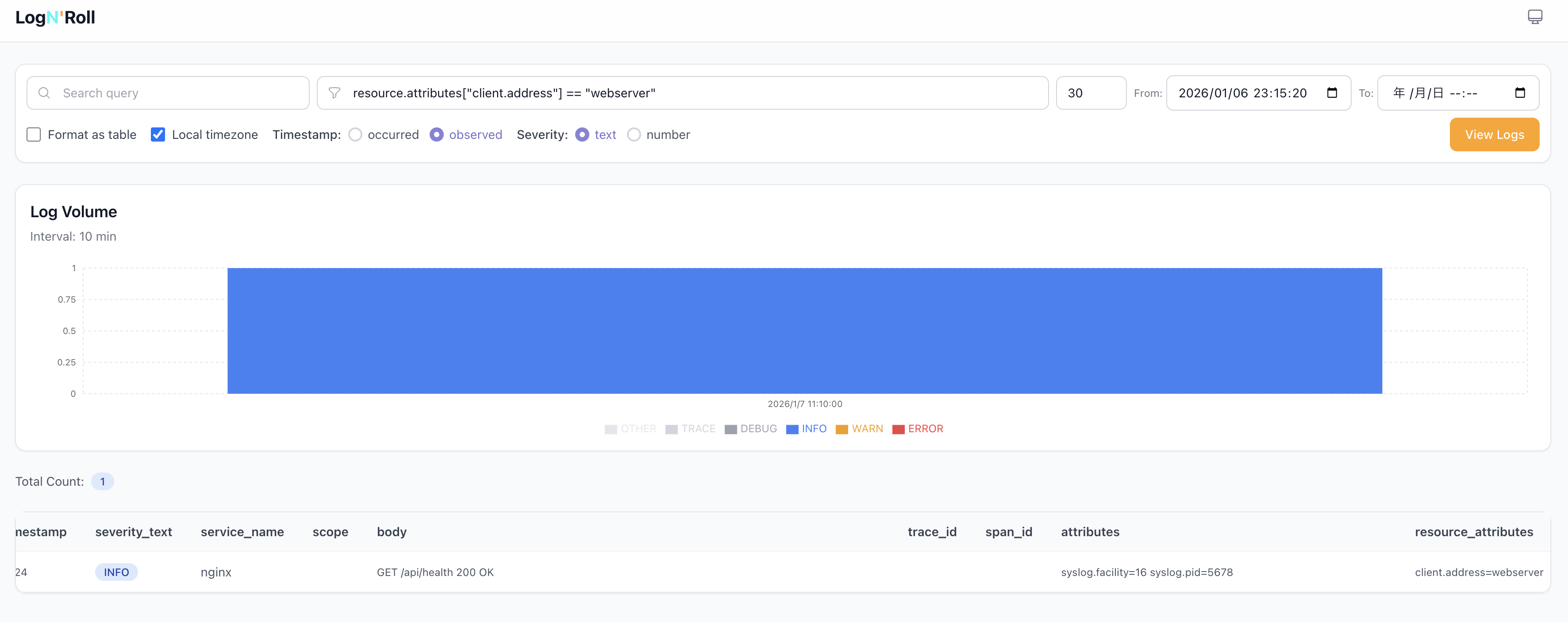The height and width of the screenshot is (622, 1568).
Task: Uncheck the Local timezone checkbox
Action: (158, 134)
